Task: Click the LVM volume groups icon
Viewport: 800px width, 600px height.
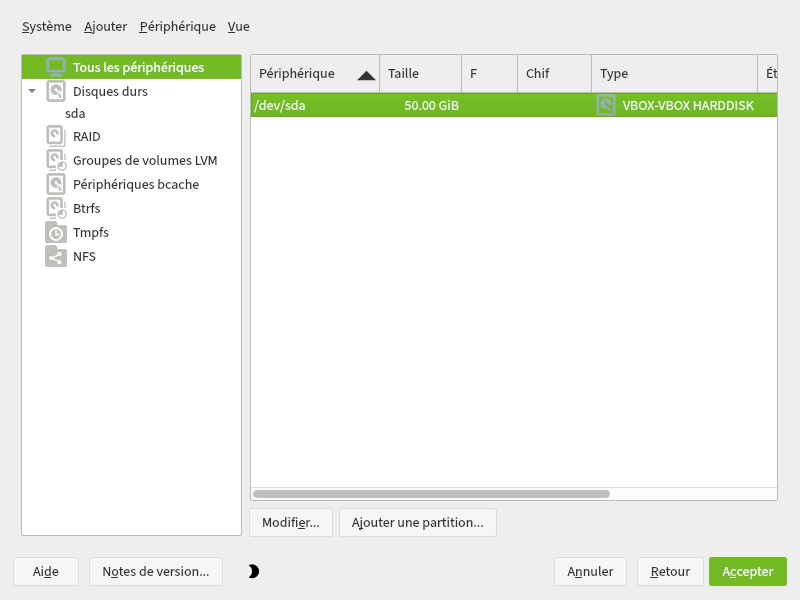Action: [x=56, y=160]
